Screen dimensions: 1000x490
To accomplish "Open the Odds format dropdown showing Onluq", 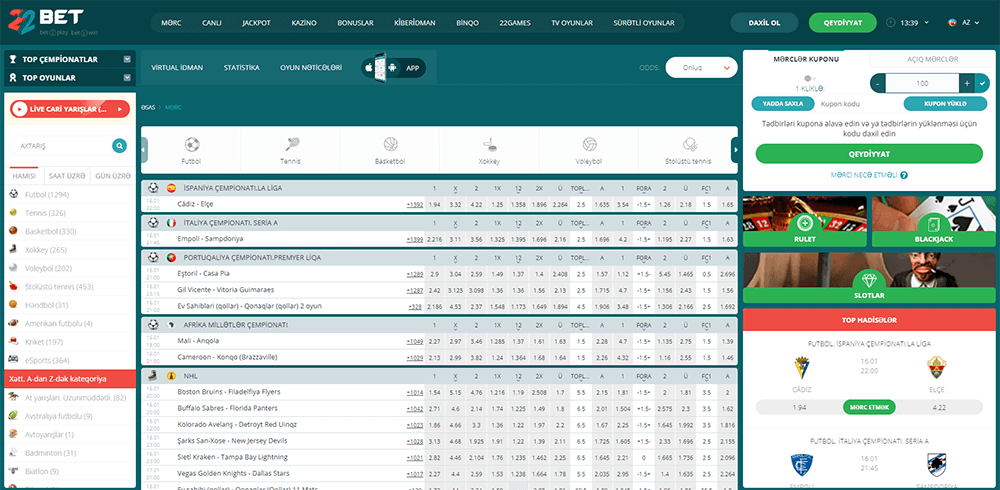I will coord(701,68).
